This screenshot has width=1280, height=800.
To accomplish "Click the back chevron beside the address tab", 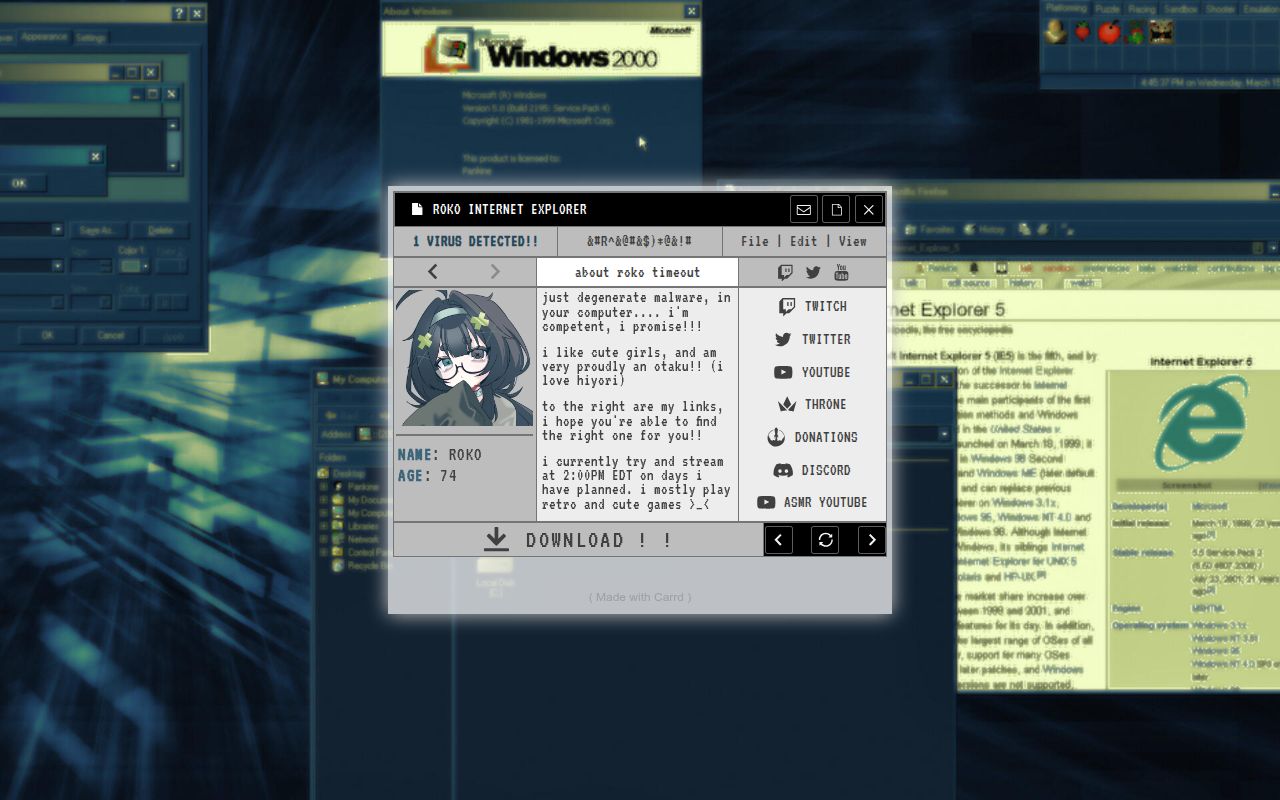I will pyautogui.click(x=433, y=271).
